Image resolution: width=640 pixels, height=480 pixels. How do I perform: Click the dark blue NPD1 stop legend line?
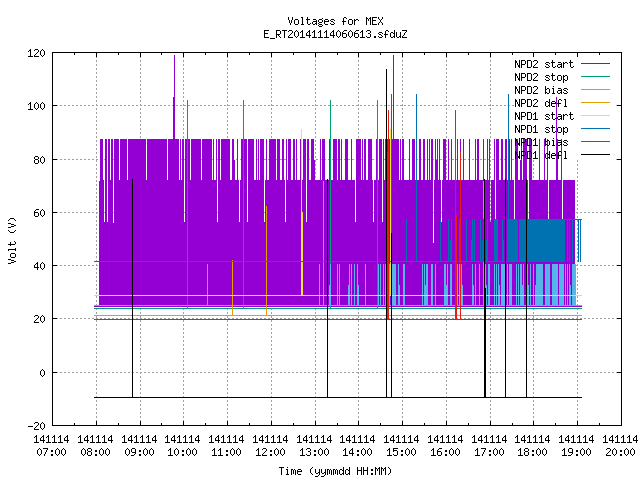pyautogui.click(x=596, y=129)
